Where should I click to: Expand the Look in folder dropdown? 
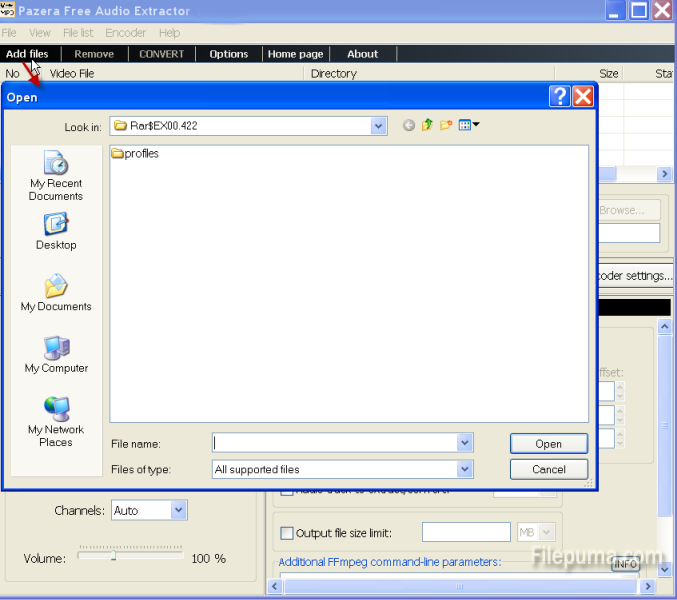(x=378, y=126)
